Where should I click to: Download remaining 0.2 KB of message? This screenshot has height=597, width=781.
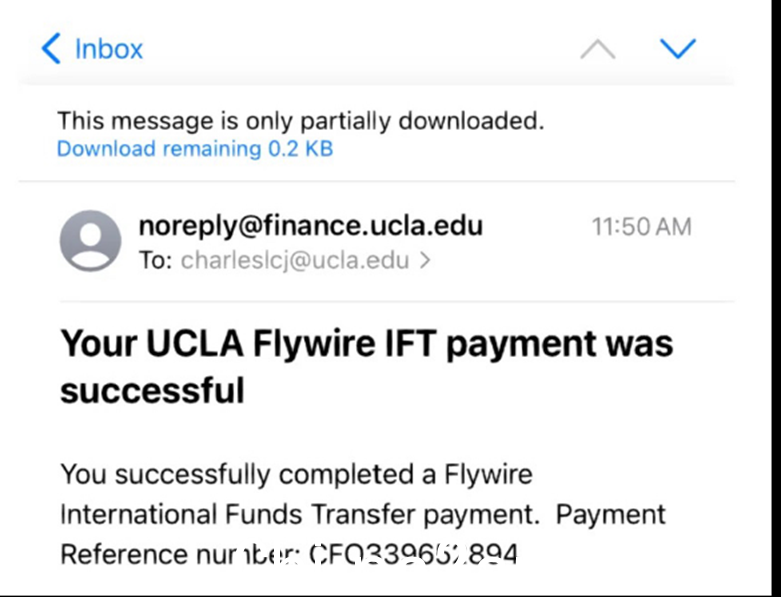pos(195,149)
